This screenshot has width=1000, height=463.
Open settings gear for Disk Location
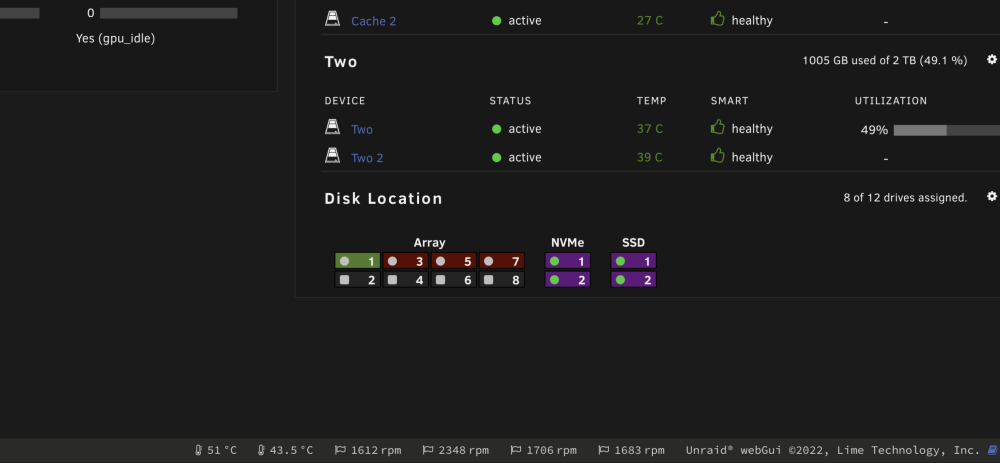tap(992, 196)
